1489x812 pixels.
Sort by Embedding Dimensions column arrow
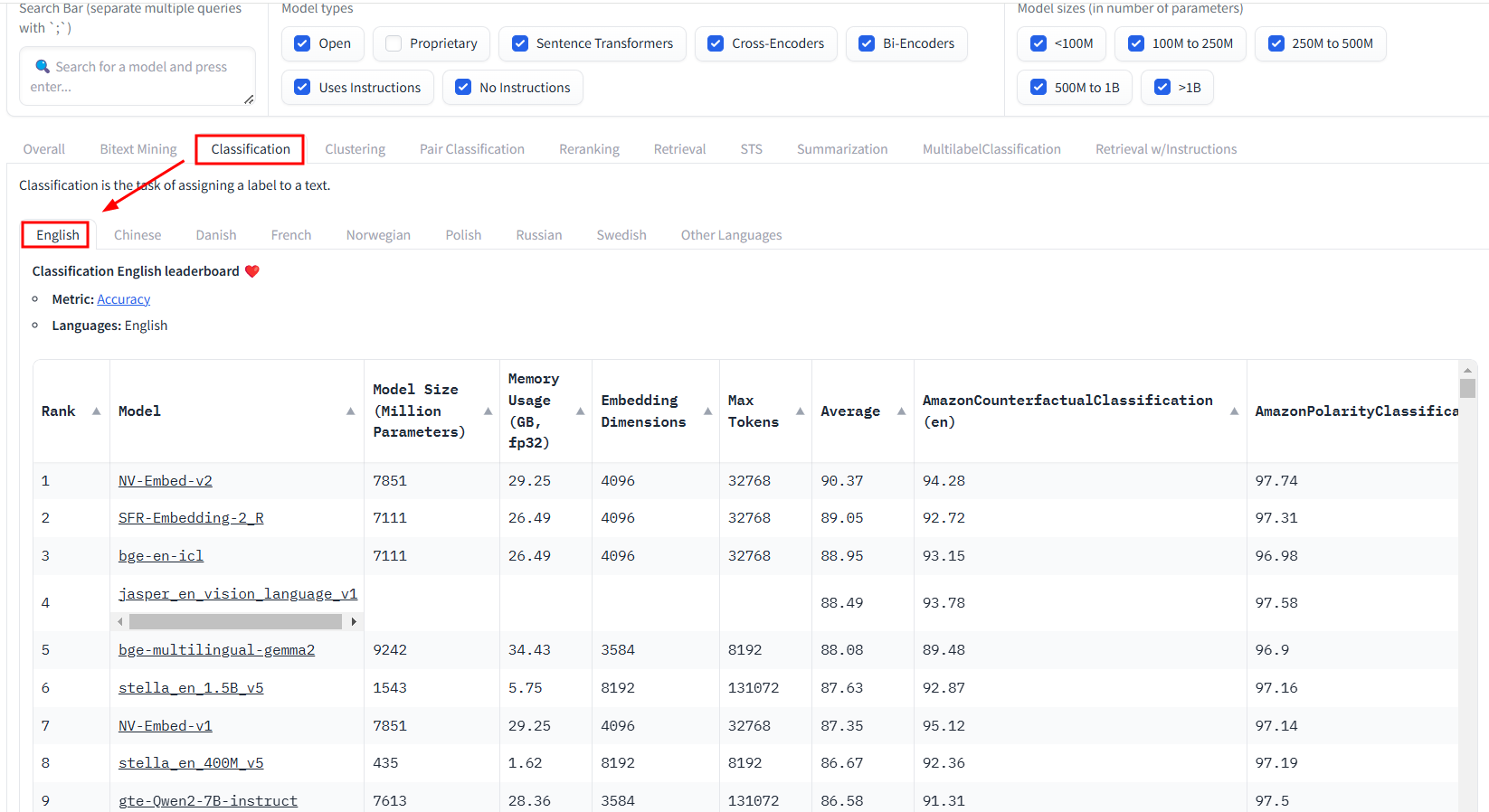pos(707,411)
